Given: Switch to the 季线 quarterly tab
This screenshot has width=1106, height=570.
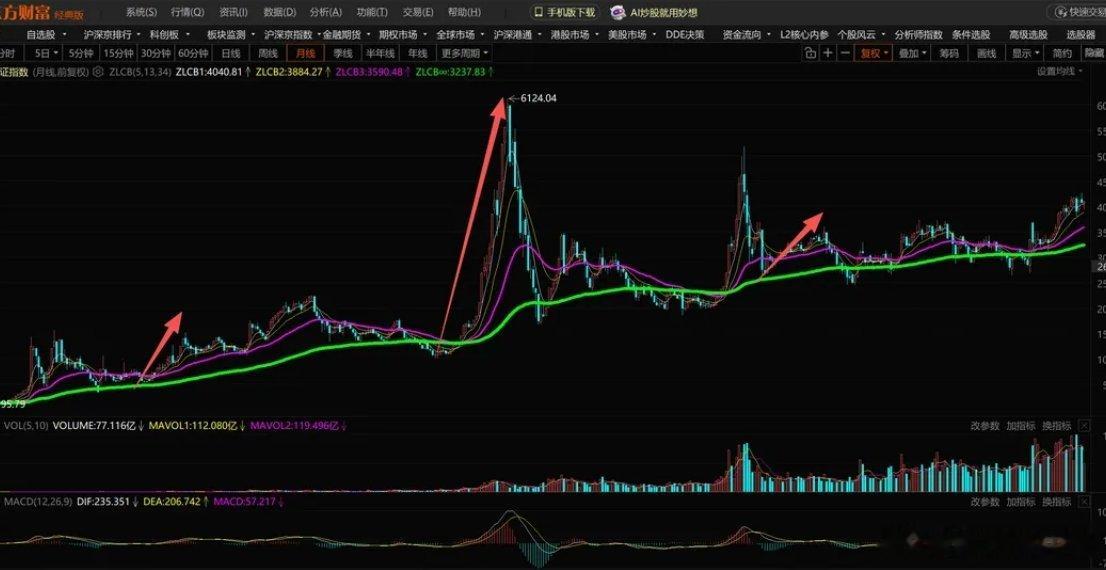Looking at the screenshot, I should point(343,53).
